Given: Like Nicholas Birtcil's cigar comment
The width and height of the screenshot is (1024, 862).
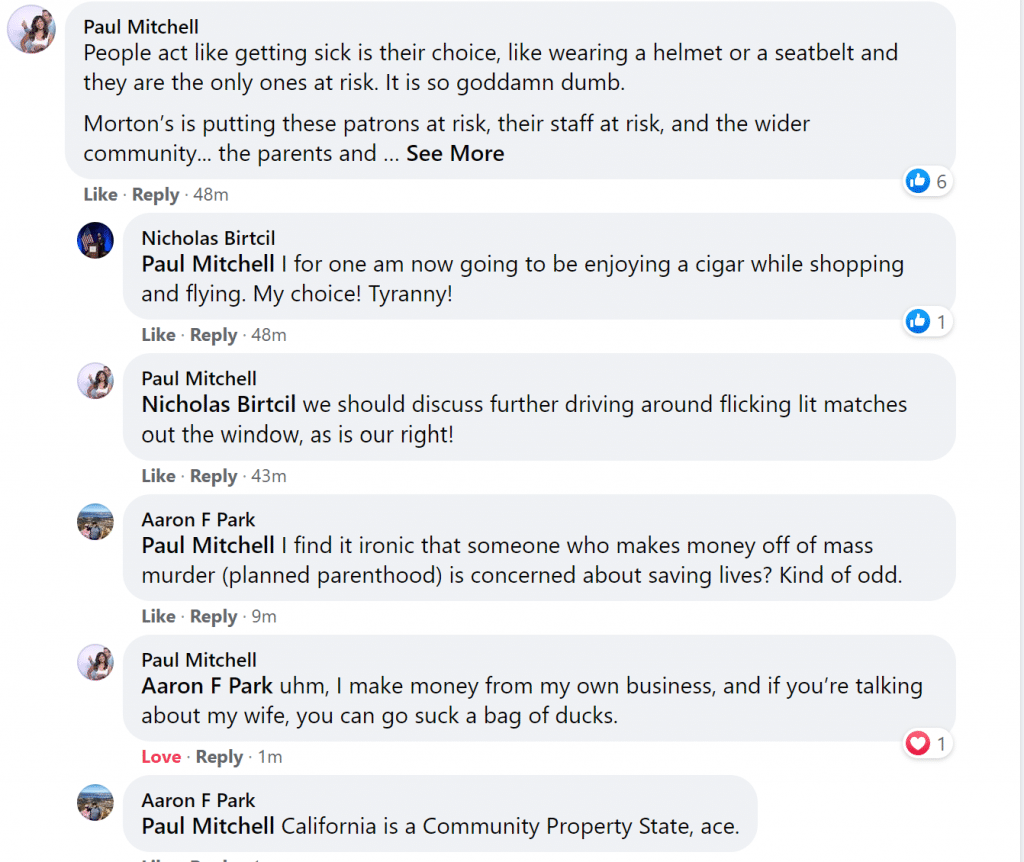Looking at the screenshot, I should point(158,335).
